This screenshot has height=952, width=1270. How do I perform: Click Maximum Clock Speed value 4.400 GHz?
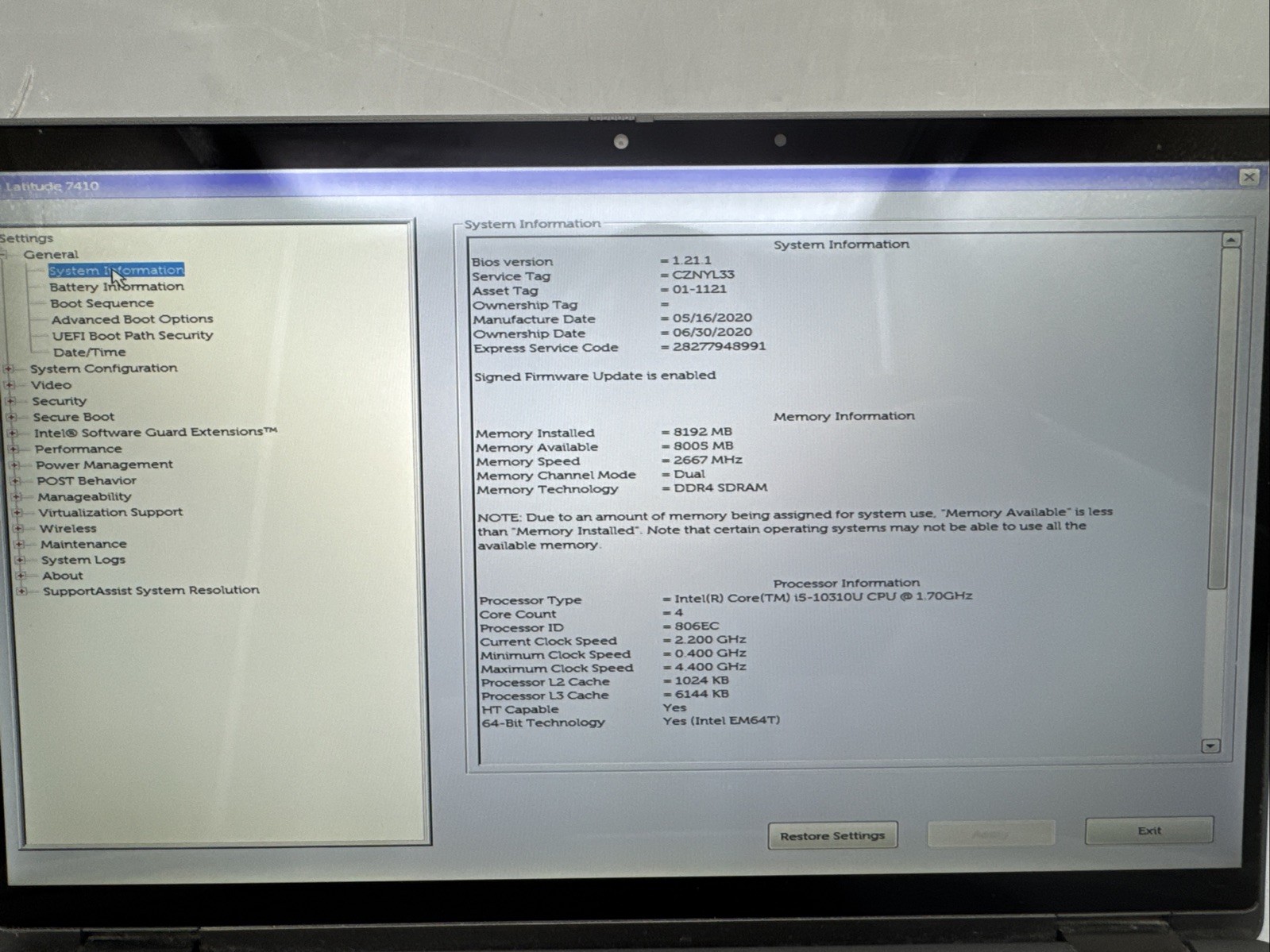point(710,667)
